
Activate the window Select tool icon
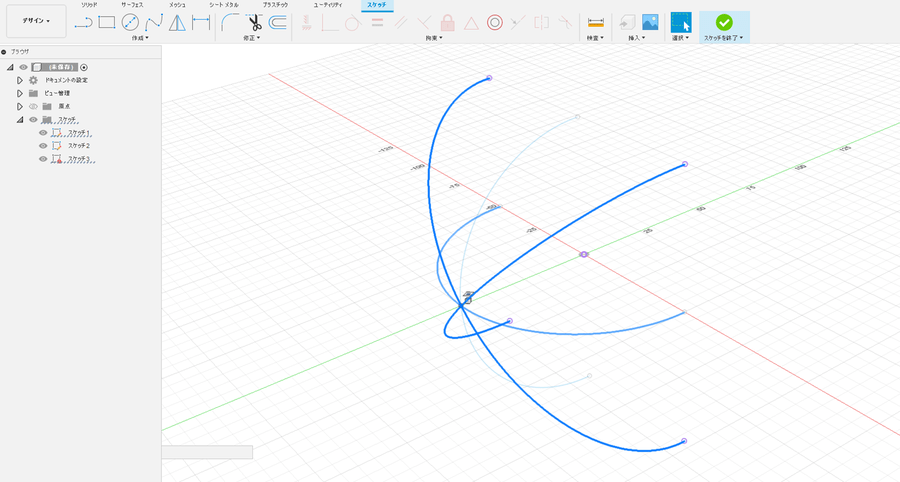click(681, 23)
